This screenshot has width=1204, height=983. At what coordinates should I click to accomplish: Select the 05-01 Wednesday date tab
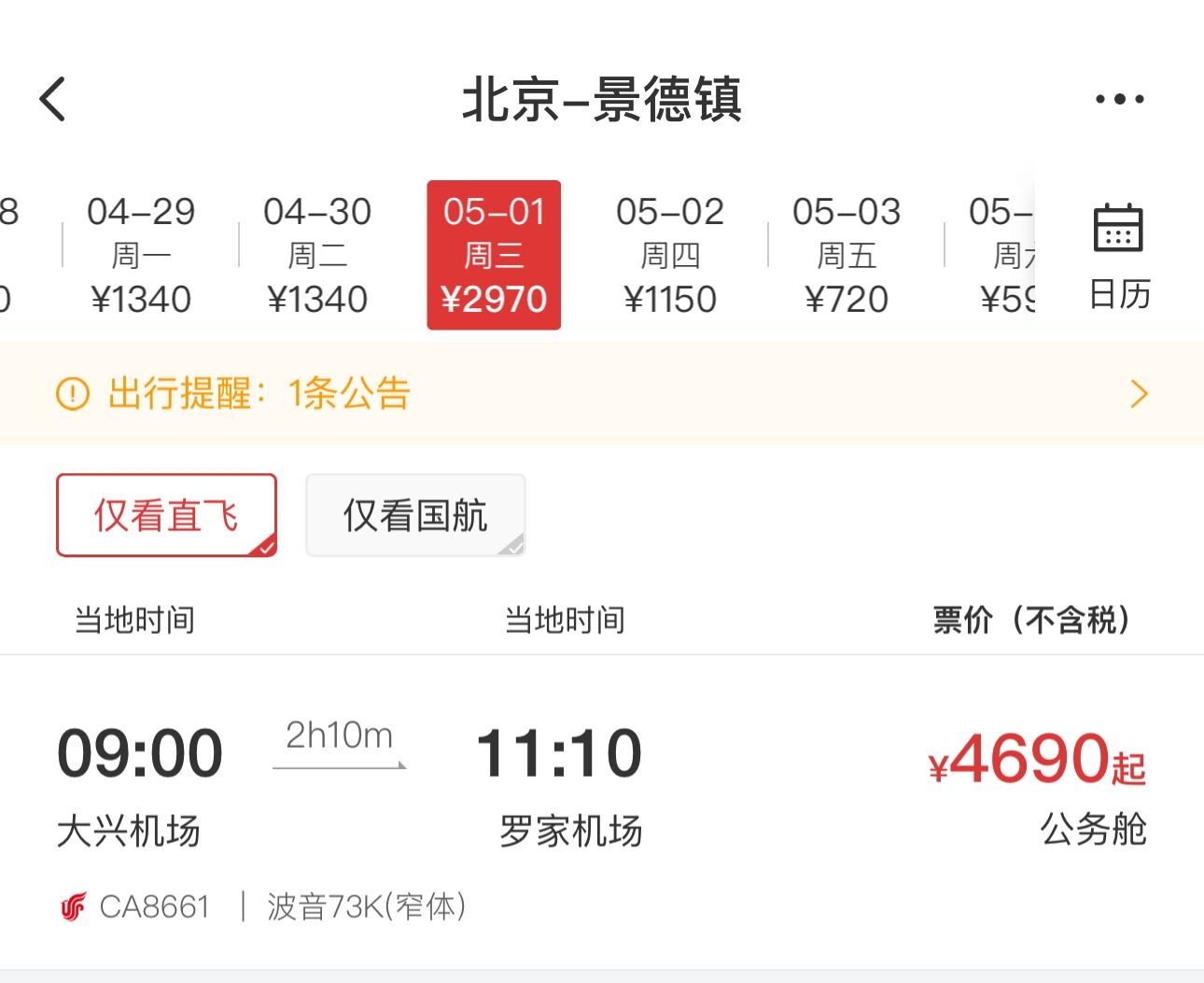[494, 255]
